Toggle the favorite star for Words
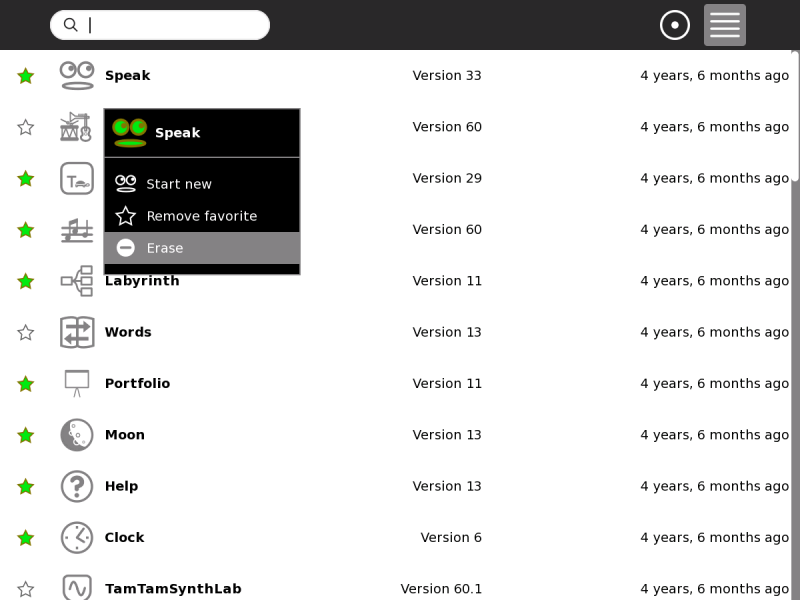Viewport: 800px width, 600px height. 26,332
